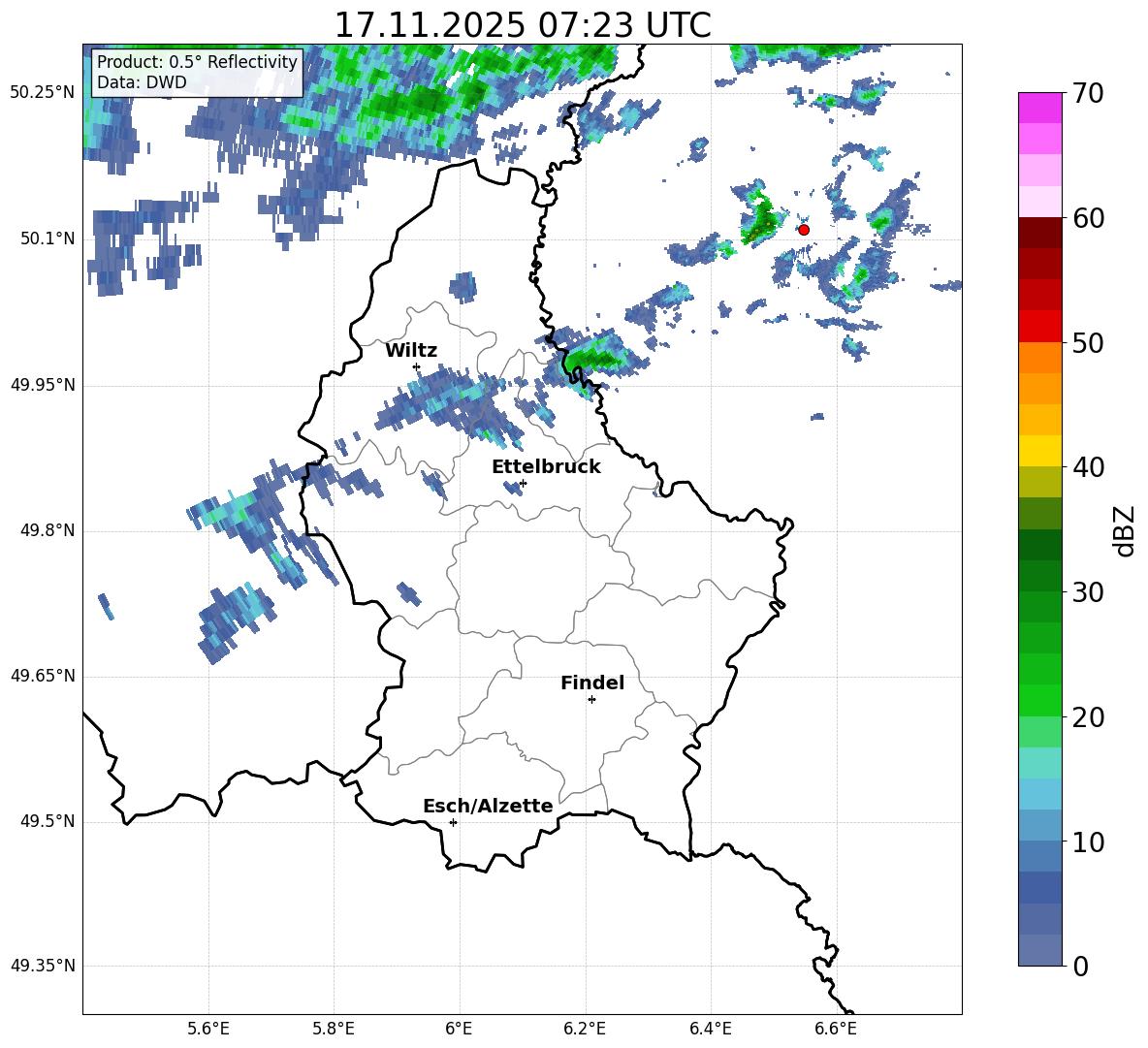Click the 40 colorbar tick label
The height and width of the screenshot is (1048, 1148).
coord(1088,467)
